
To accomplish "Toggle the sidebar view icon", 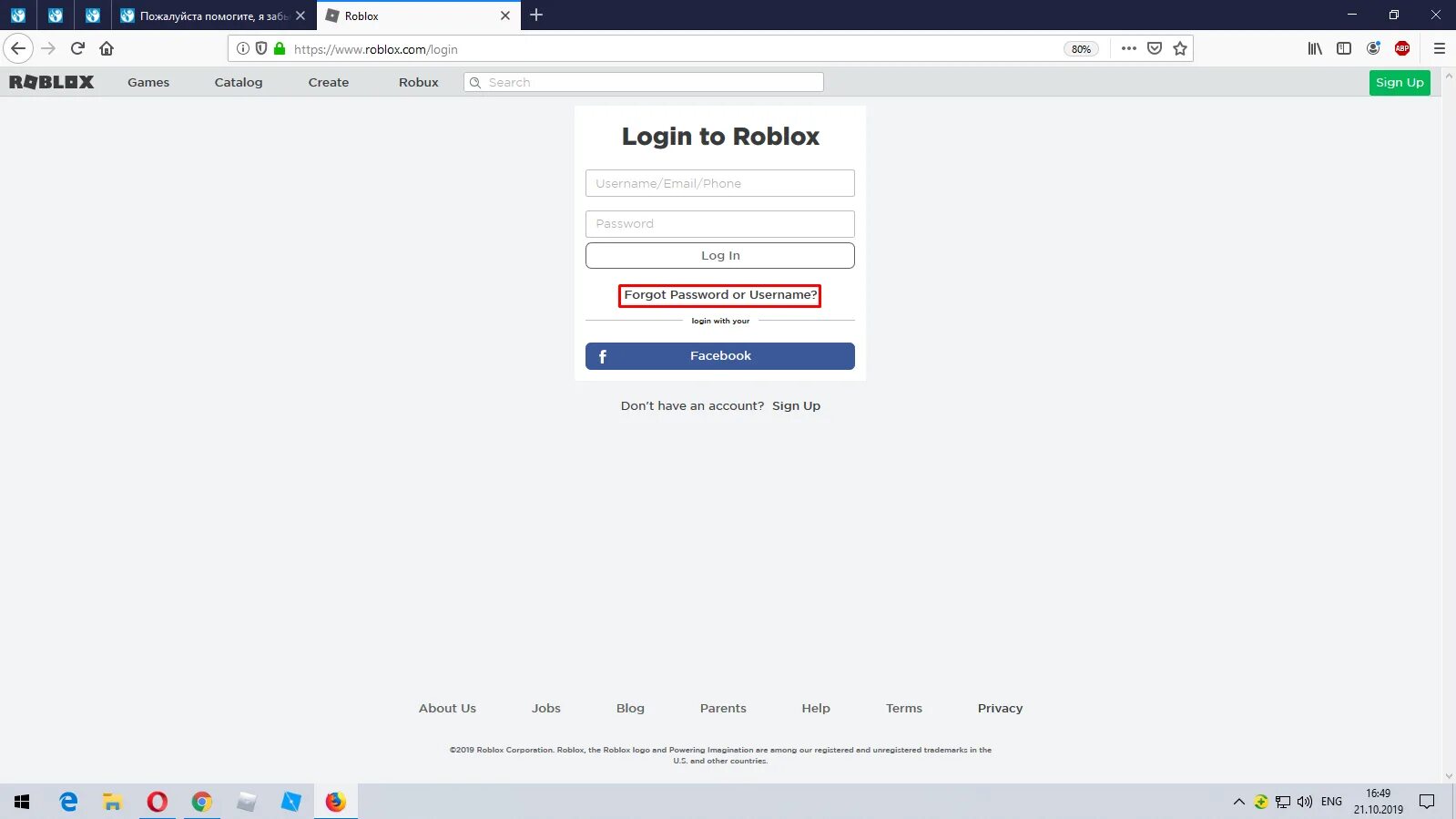I will coord(1344,48).
